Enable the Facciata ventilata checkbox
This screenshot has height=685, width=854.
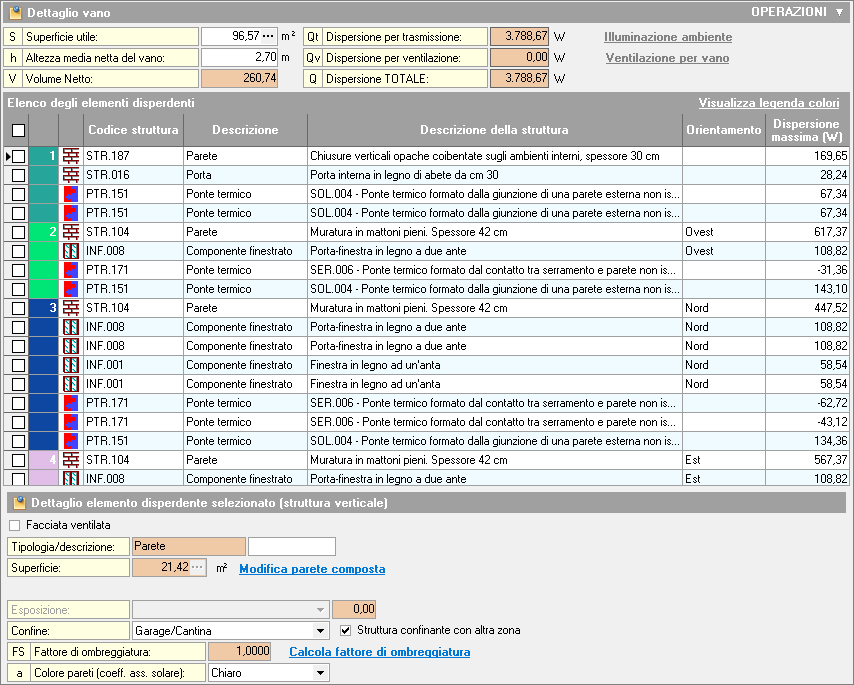click(x=14, y=525)
